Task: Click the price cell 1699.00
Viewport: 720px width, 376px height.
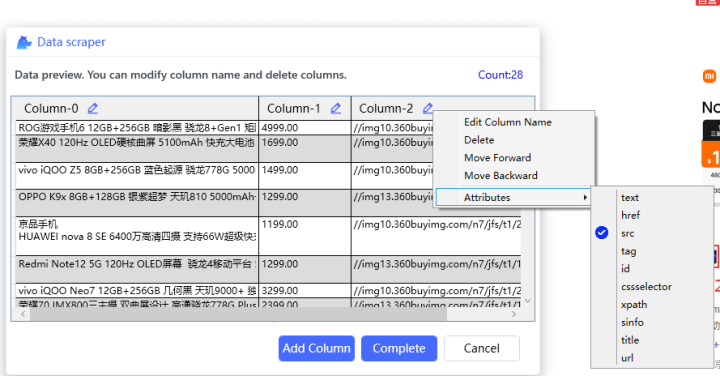Action: (305, 148)
